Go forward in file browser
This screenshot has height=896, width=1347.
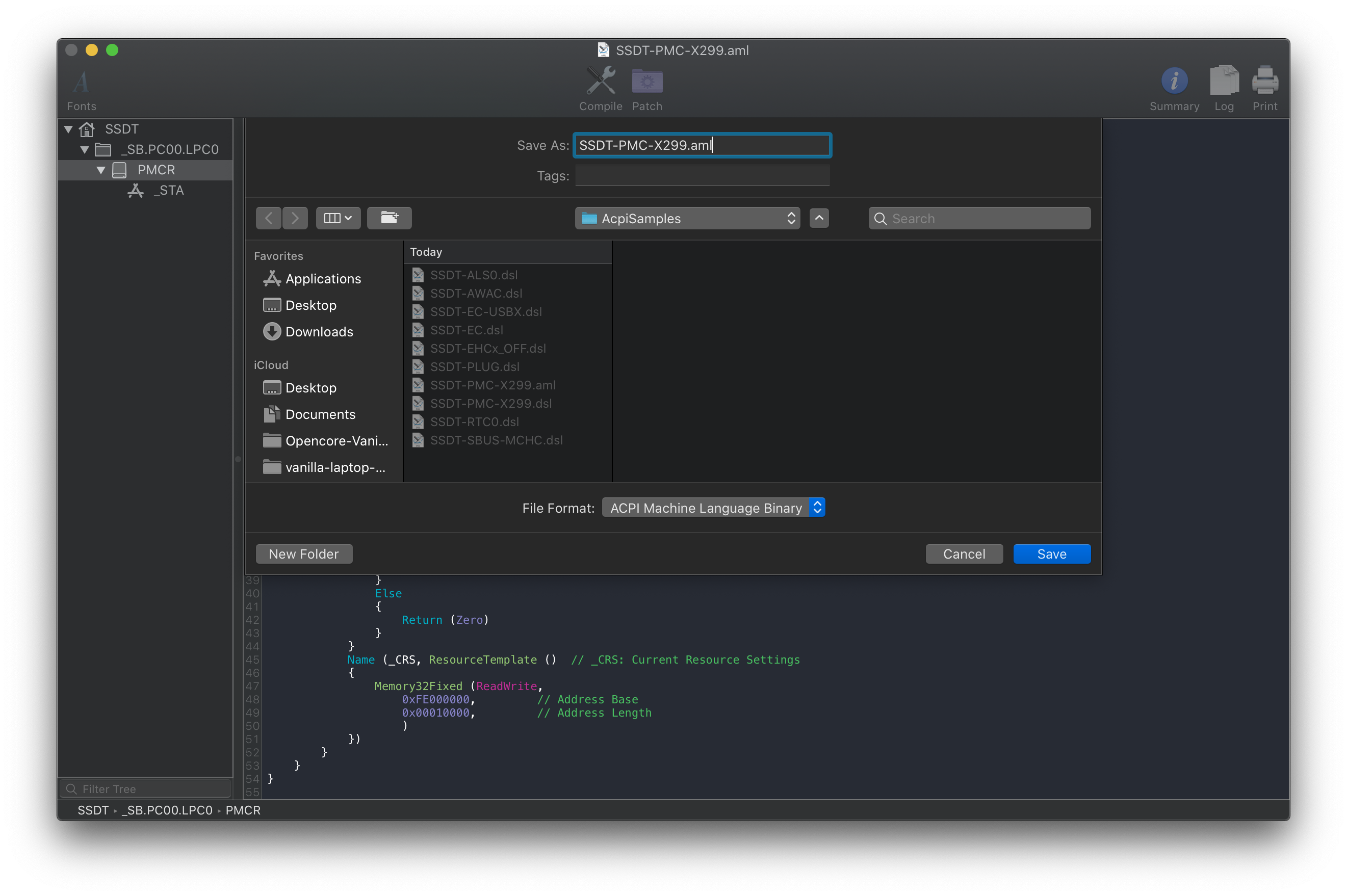click(x=295, y=218)
